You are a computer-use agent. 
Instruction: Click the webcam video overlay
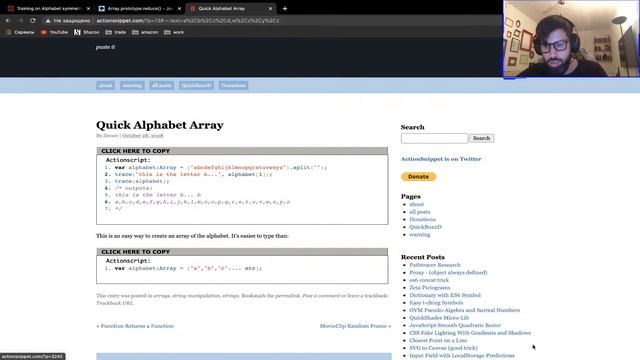pos(571,38)
